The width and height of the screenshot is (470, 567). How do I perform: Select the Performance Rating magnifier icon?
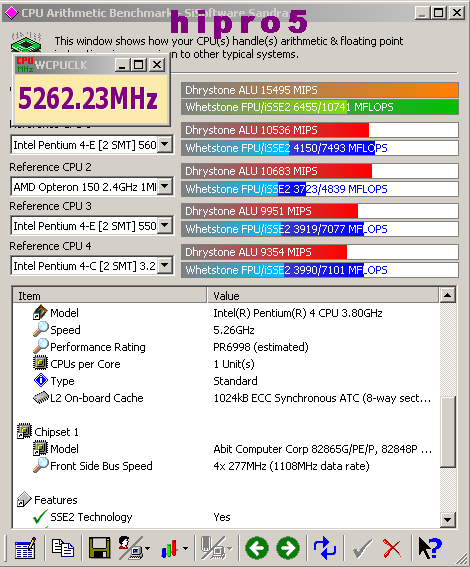point(40,346)
